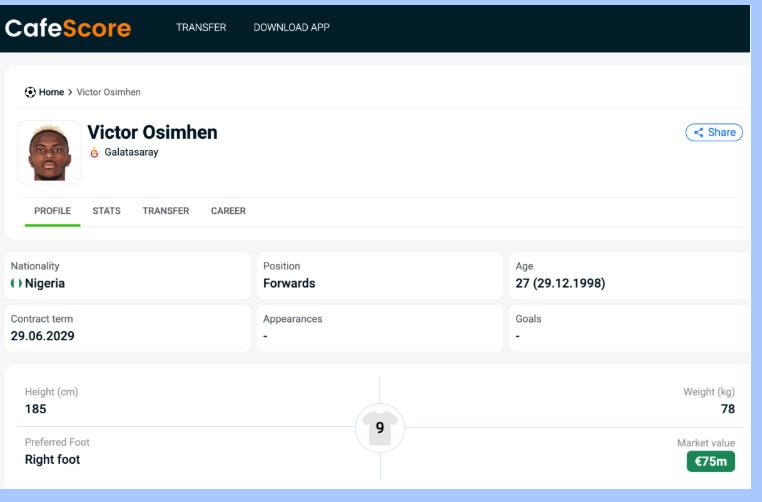Viewport: 762px width, 502px height.
Task: Click the €75m market value badge
Action: 710,461
